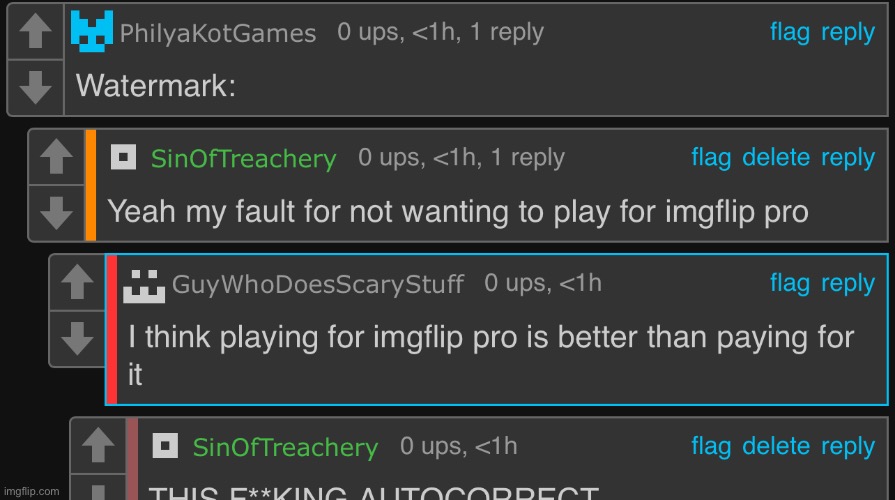This screenshot has height=500, width=895.
Task: Click the imgflip.com watermark
Action: [x=31, y=491]
